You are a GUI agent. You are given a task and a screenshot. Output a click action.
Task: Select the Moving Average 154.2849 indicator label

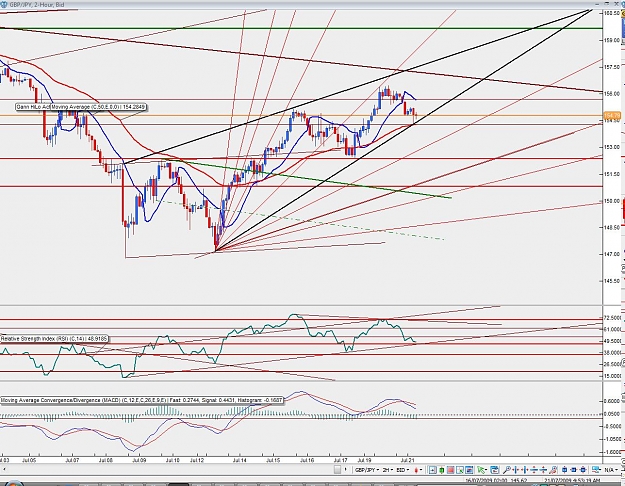[98, 107]
